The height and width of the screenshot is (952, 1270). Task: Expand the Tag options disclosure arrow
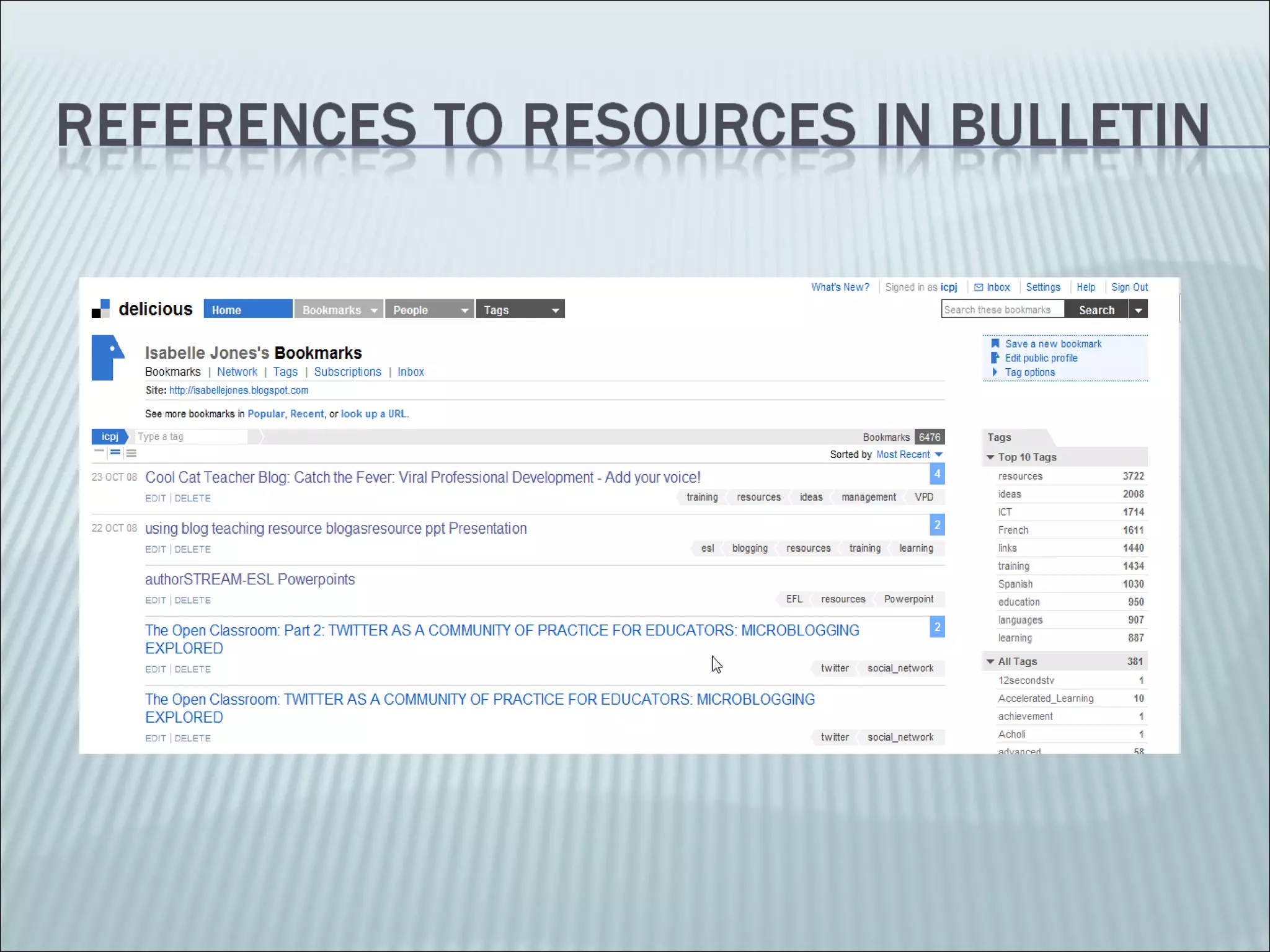[x=995, y=372]
